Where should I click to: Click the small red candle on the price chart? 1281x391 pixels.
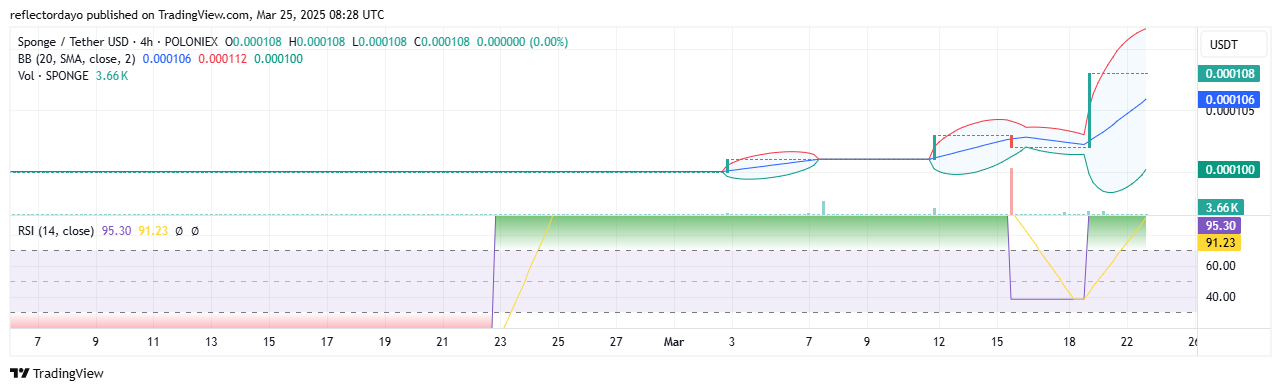[x=1012, y=142]
